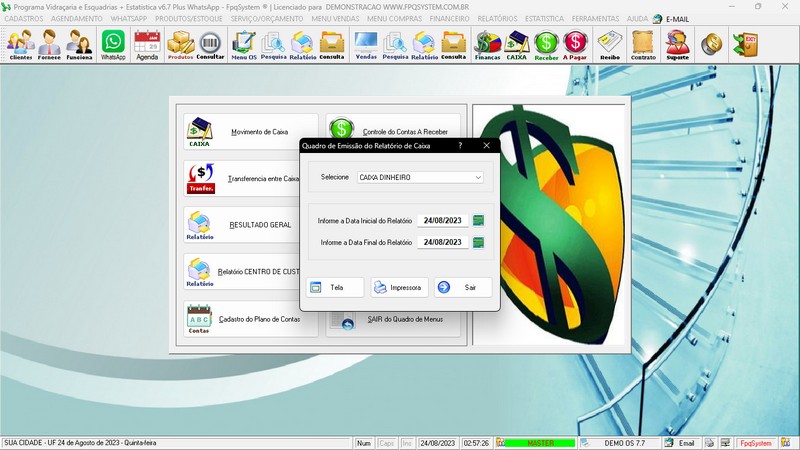Open the WhatsApp toolbar icon

(x=113, y=45)
